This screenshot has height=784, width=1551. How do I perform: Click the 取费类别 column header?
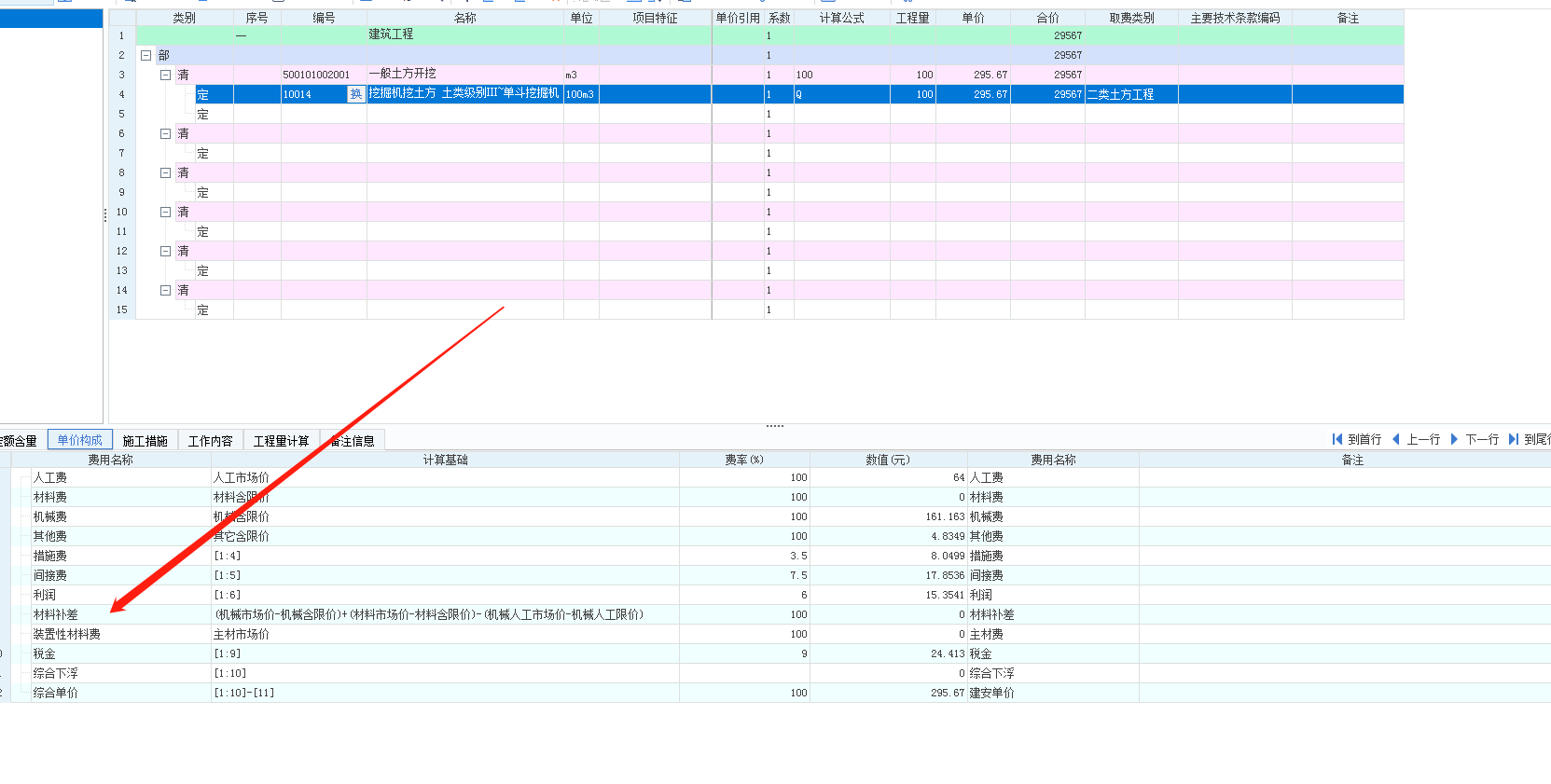pyautogui.click(x=1131, y=18)
